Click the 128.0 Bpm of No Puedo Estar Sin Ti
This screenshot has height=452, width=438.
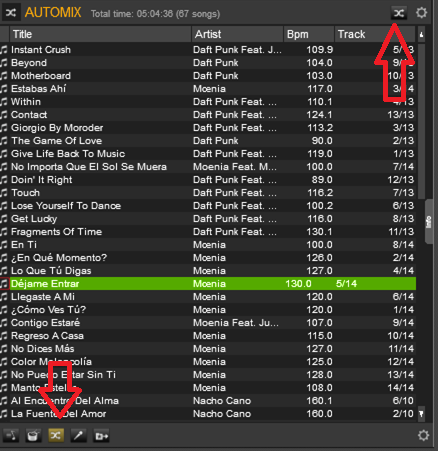point(319,375)
